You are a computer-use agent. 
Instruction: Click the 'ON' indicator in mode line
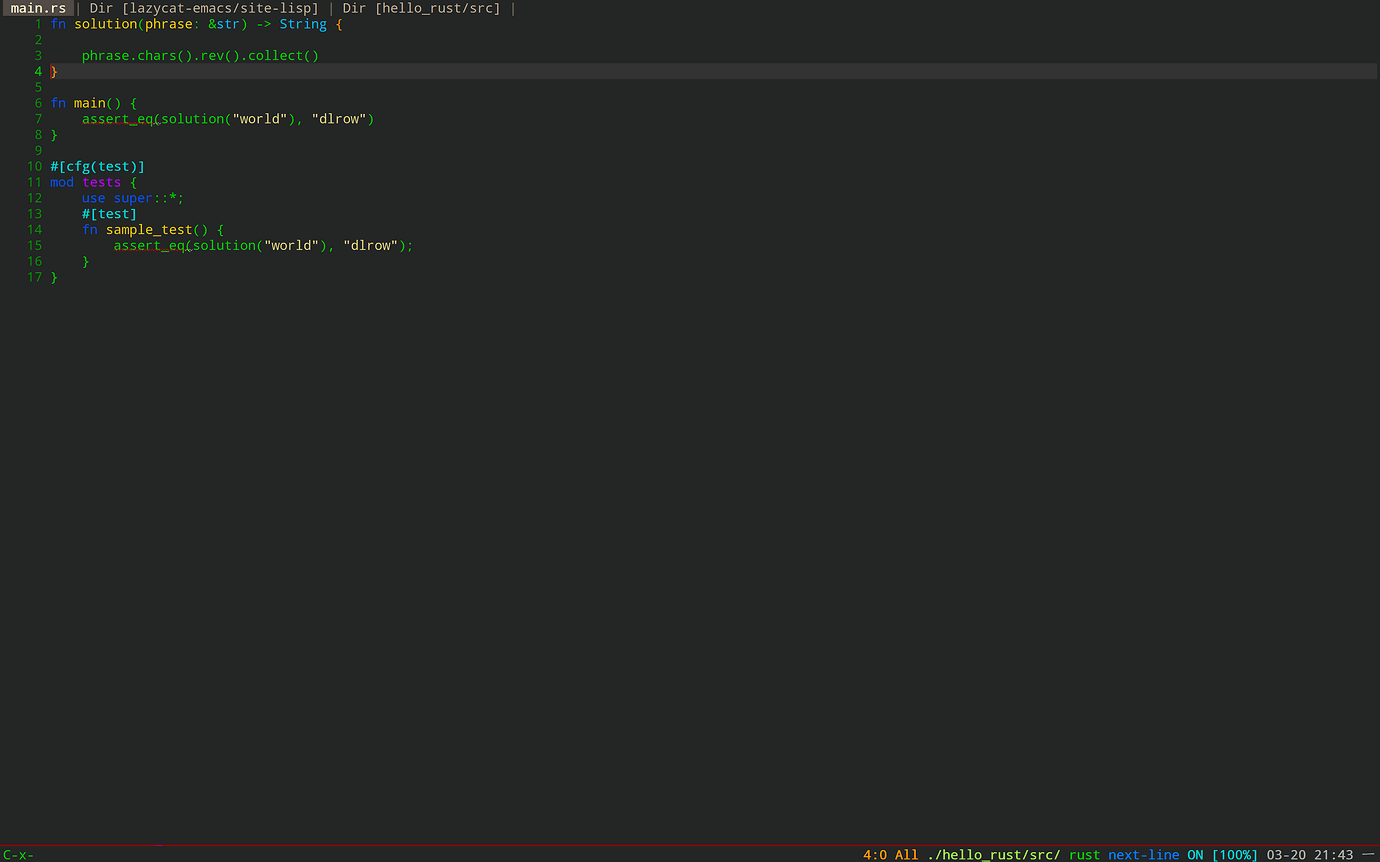click(1195, 855)
